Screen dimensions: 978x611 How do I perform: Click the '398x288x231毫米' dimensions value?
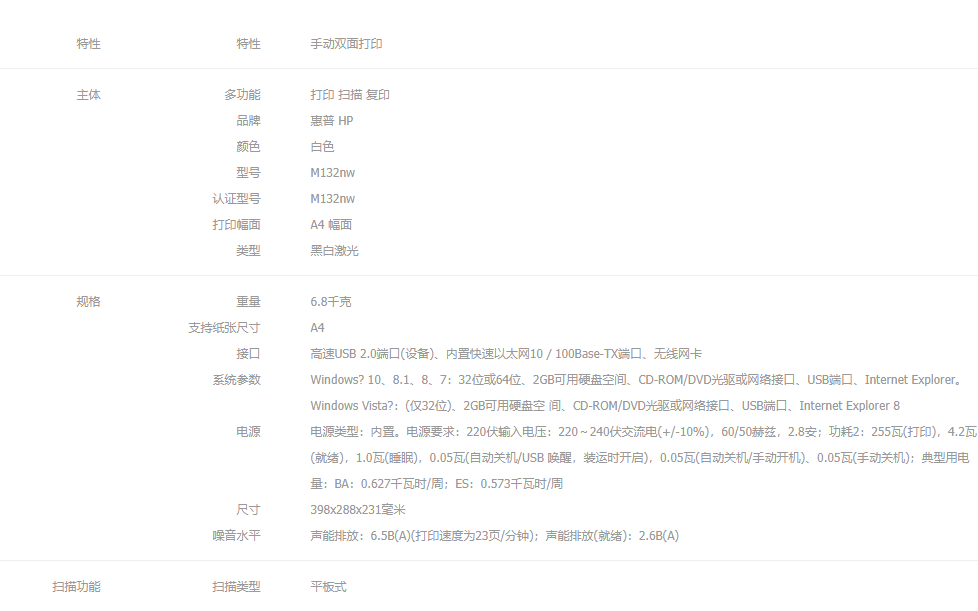358,510
